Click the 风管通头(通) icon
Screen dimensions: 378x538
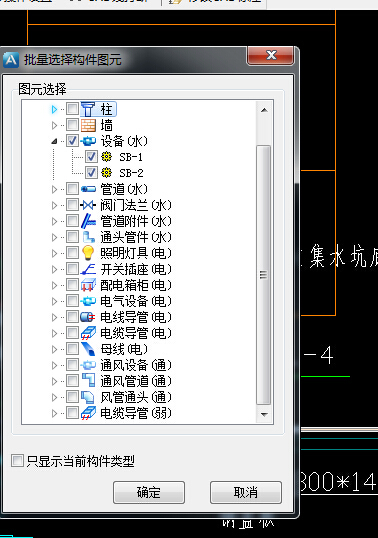click(88, 397)
